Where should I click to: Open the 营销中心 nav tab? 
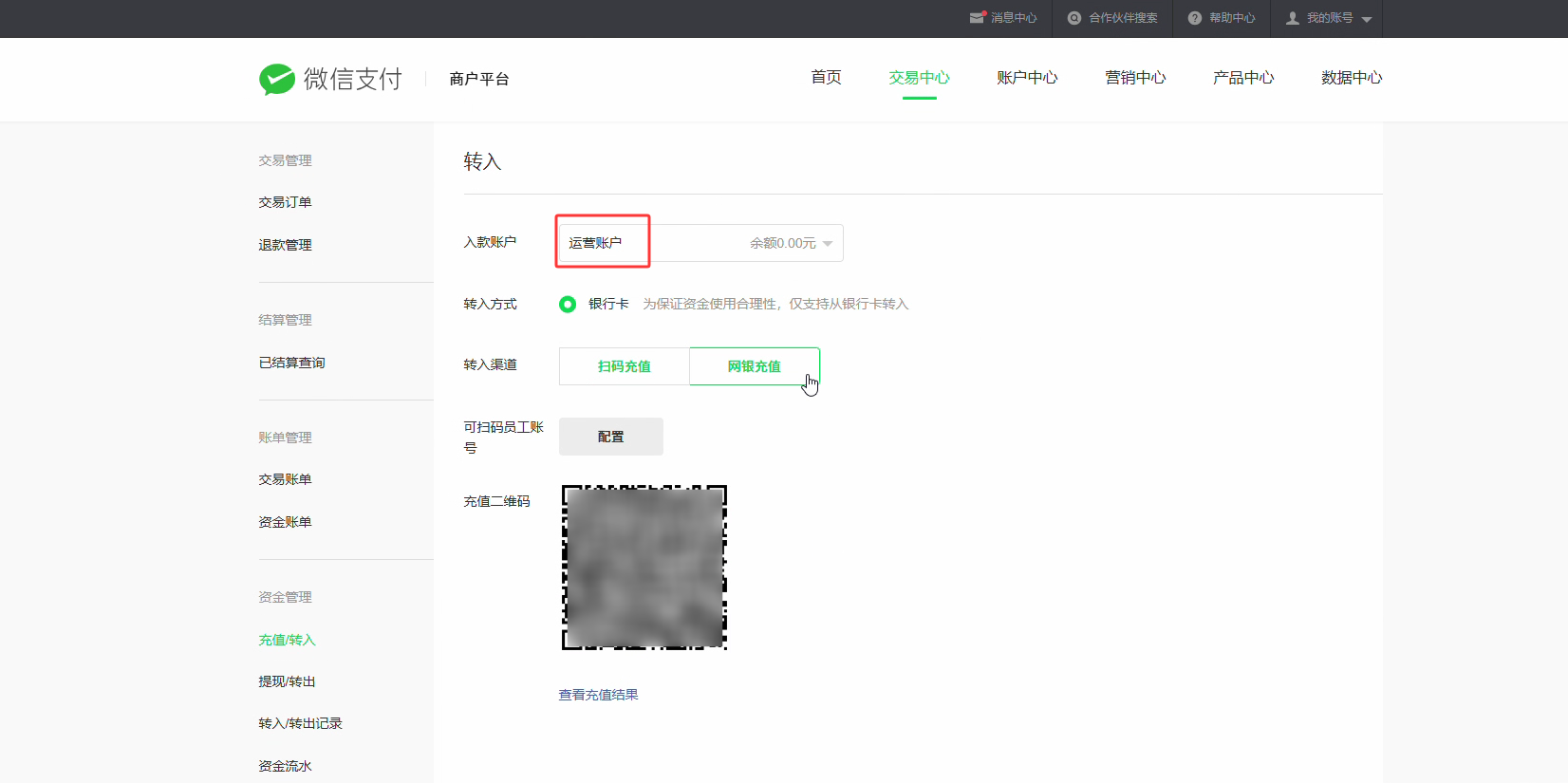1135,77
